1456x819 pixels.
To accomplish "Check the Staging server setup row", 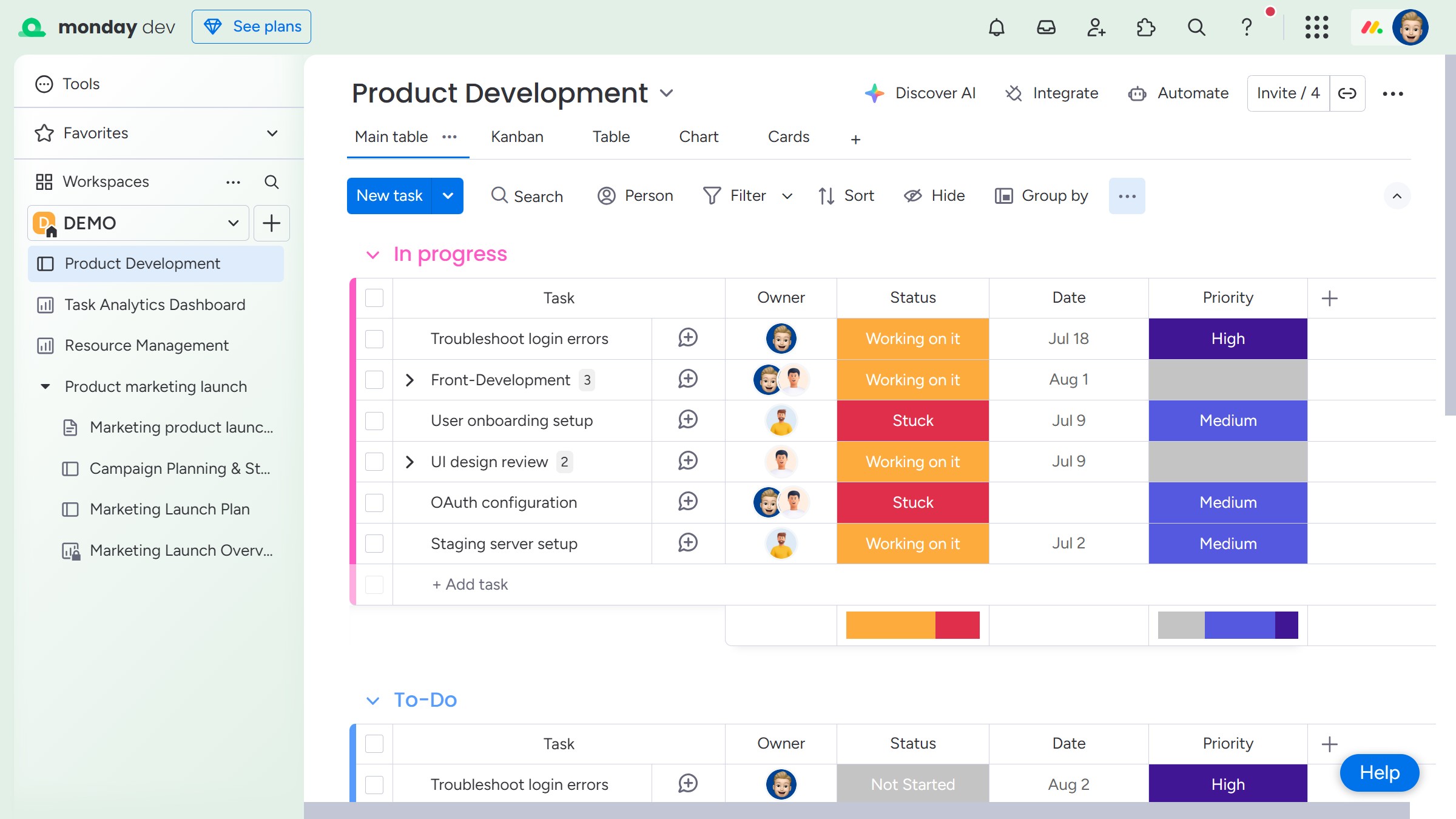I will [x=374, y=544].
